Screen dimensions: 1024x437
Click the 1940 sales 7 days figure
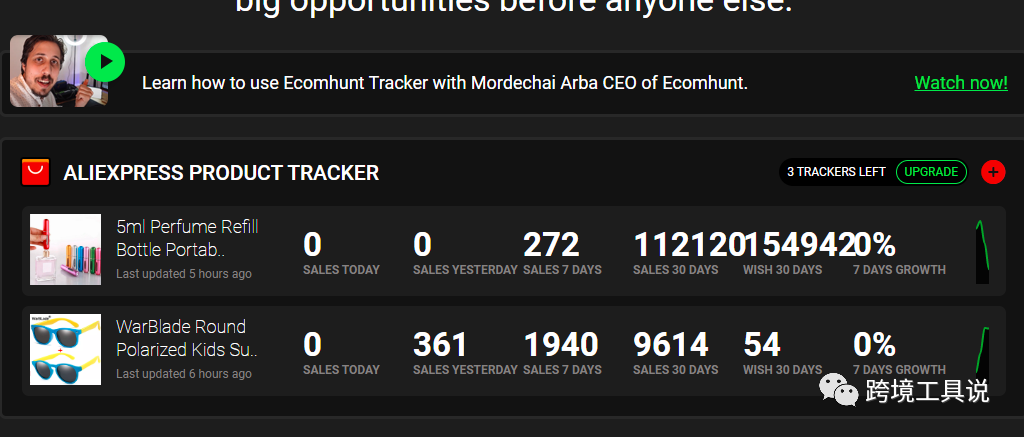point(560,345)
